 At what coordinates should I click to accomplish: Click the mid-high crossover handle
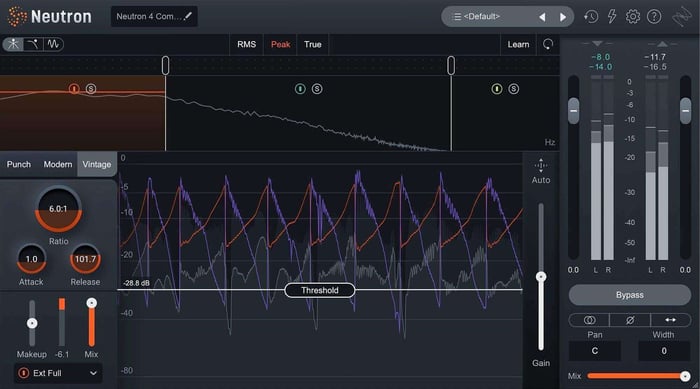pos(451,66)
